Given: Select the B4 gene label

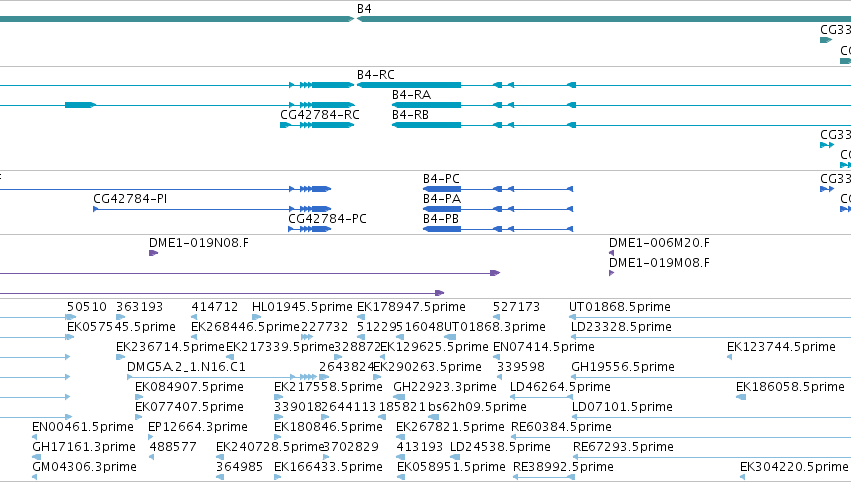Looking at the screenshot, I should tap(364, 9).
